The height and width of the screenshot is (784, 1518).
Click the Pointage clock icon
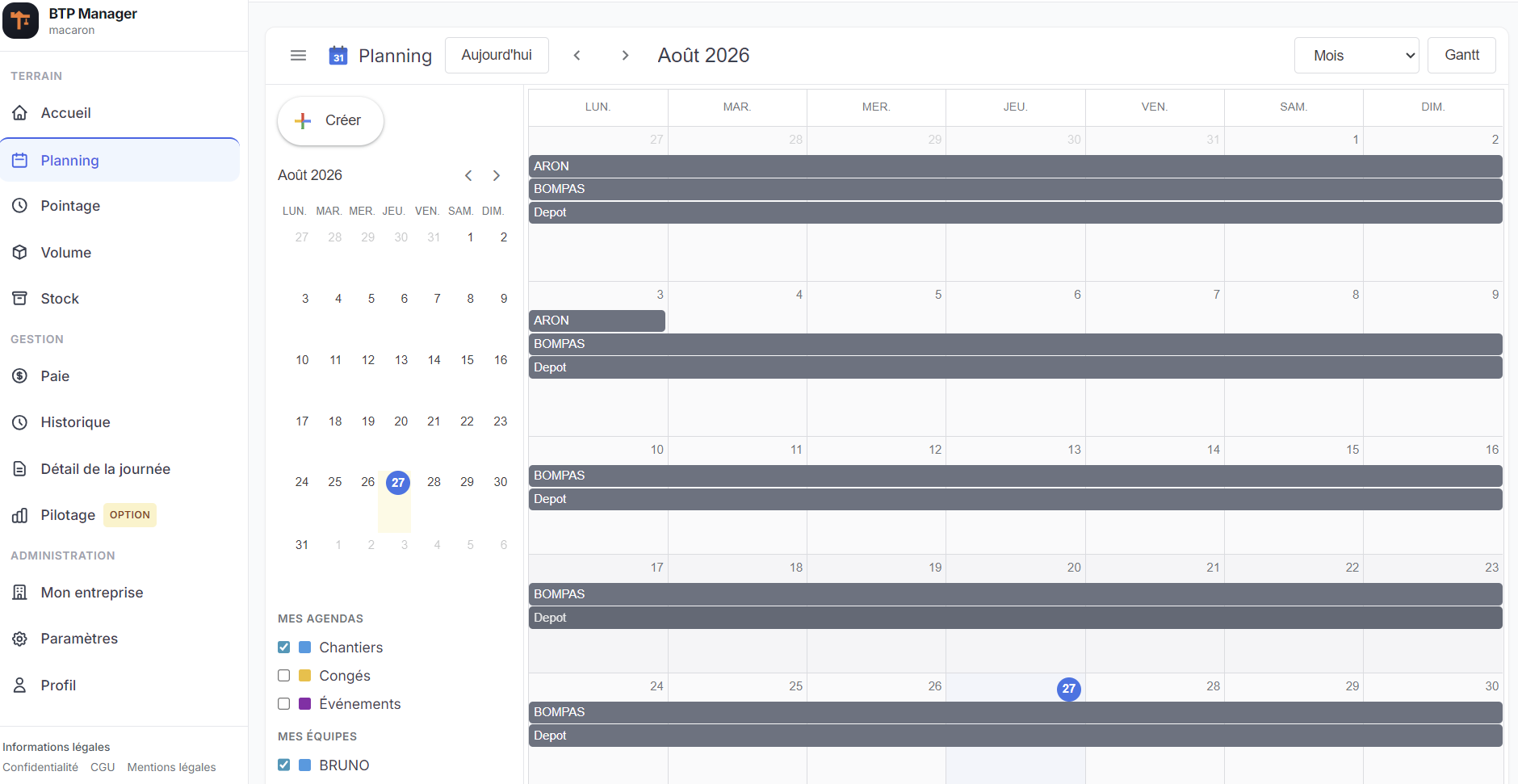pos(20,206)
